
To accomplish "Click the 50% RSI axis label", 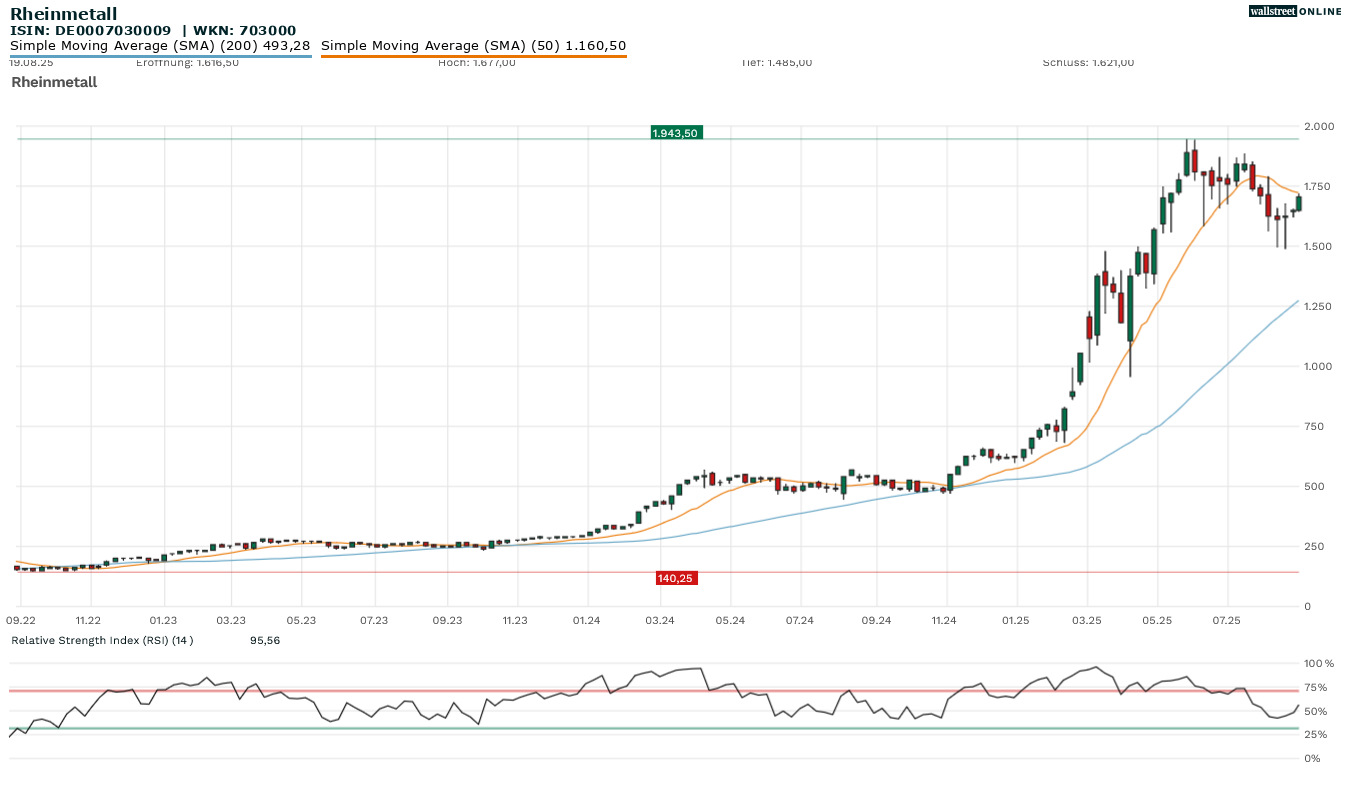I will [x=1316, y=711].
